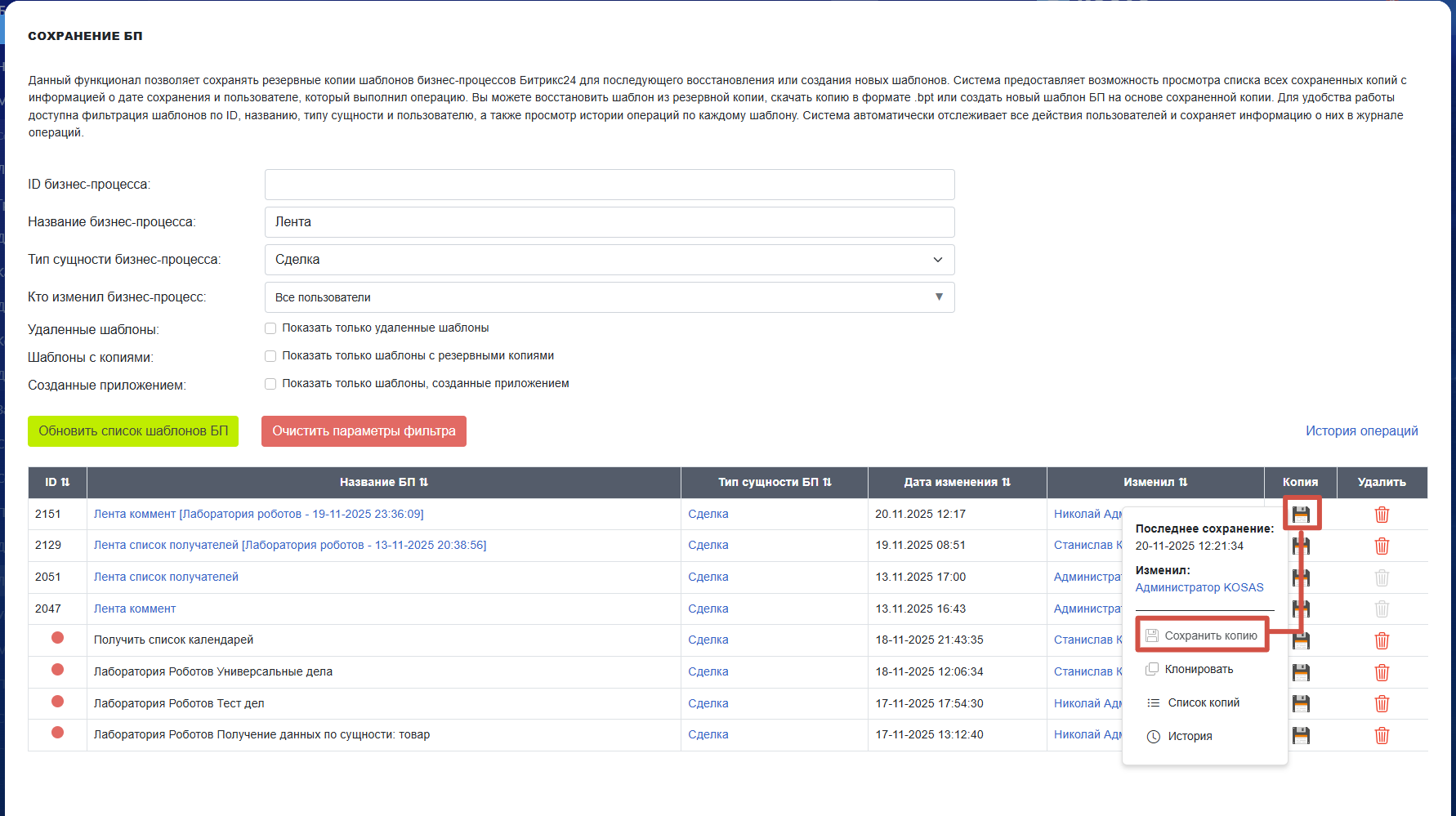This screenshot has height=816, width=1456.
Task: Click the save copy icon for row 2151
Action: tap(1301, 514)
